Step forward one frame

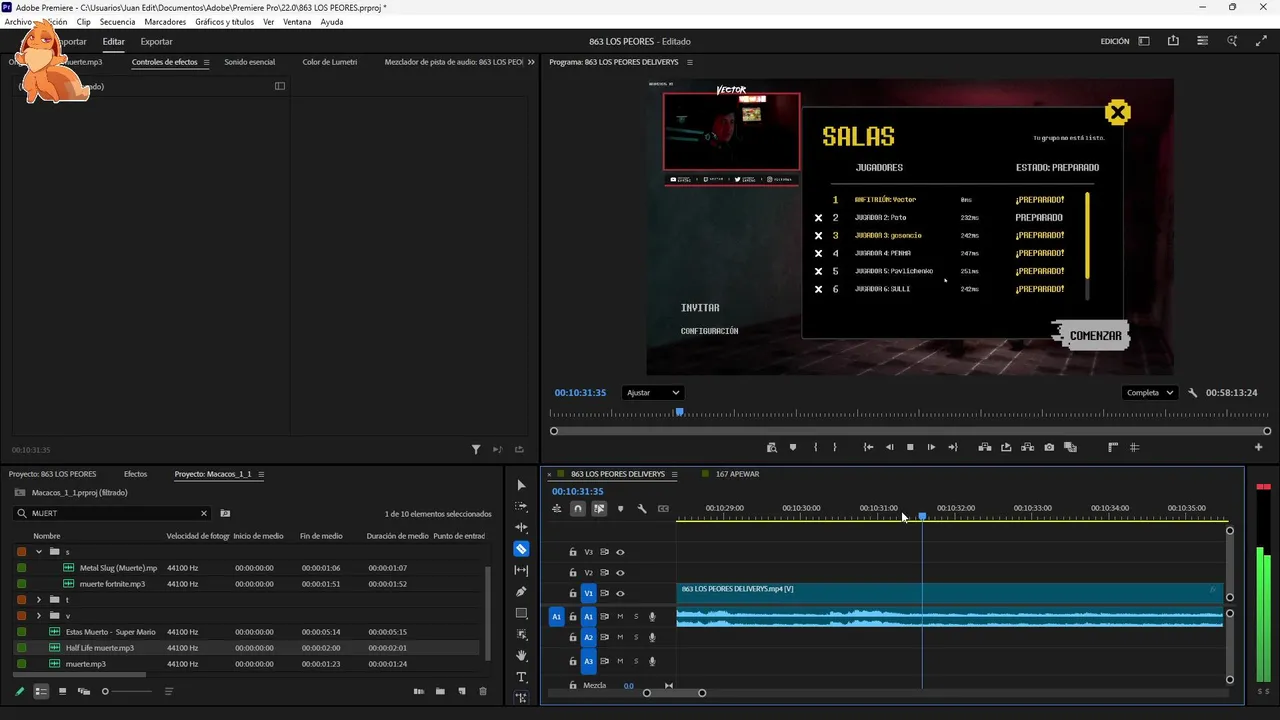coord(931,447)
